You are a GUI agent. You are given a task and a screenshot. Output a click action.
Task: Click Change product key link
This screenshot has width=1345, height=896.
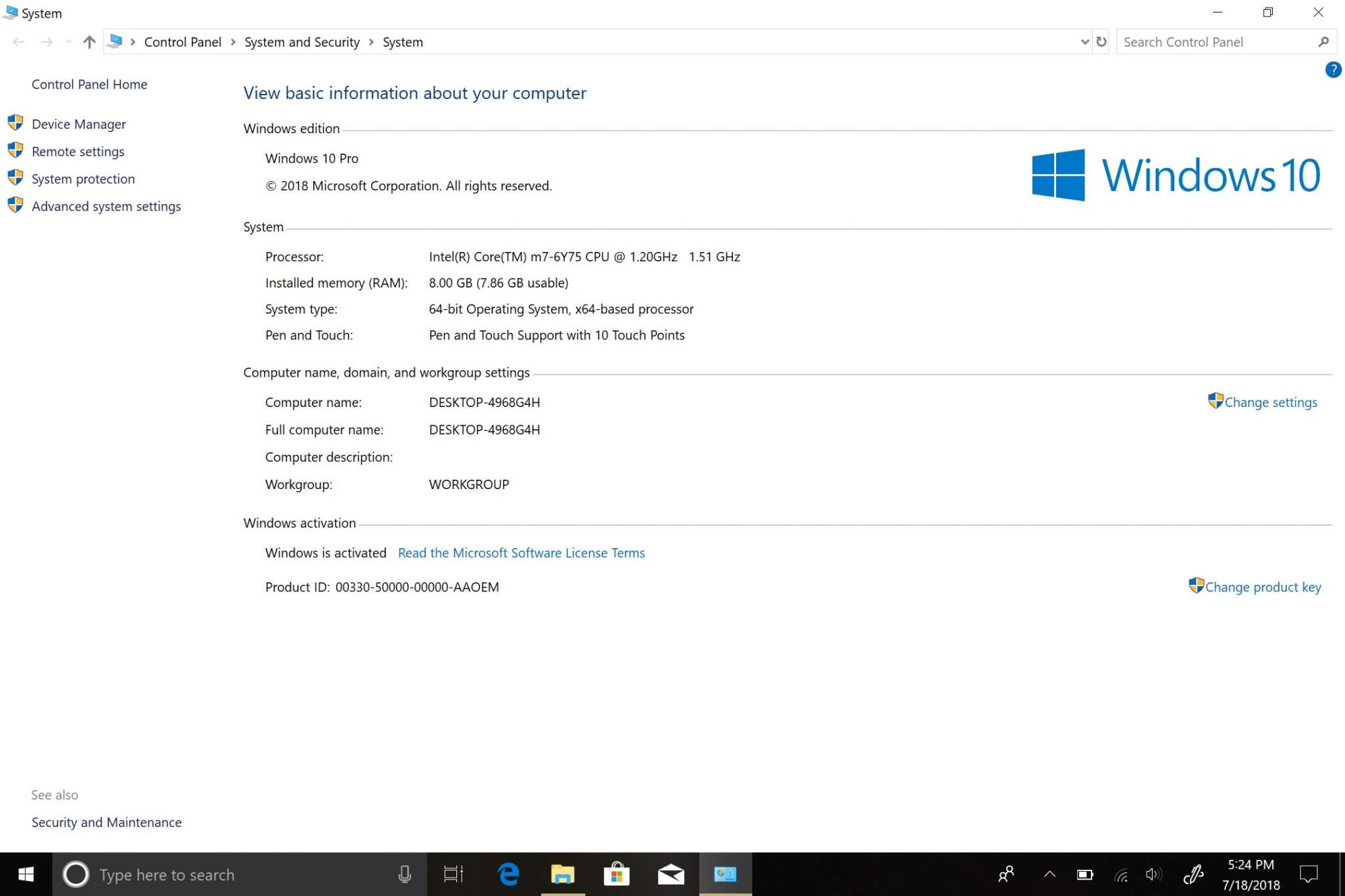tap(1262, 587)
